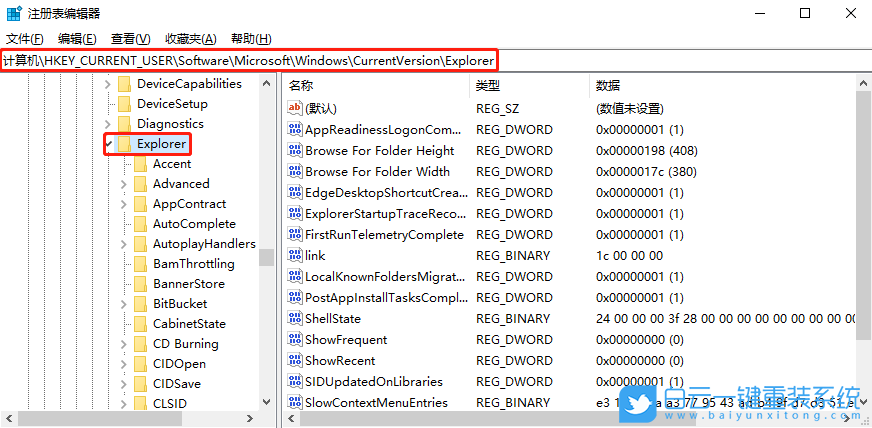Image resolution: width=872 pixels, height=428 pixels.
Task: Select the AppContract folder icon
Action: [x=140, y=204]
